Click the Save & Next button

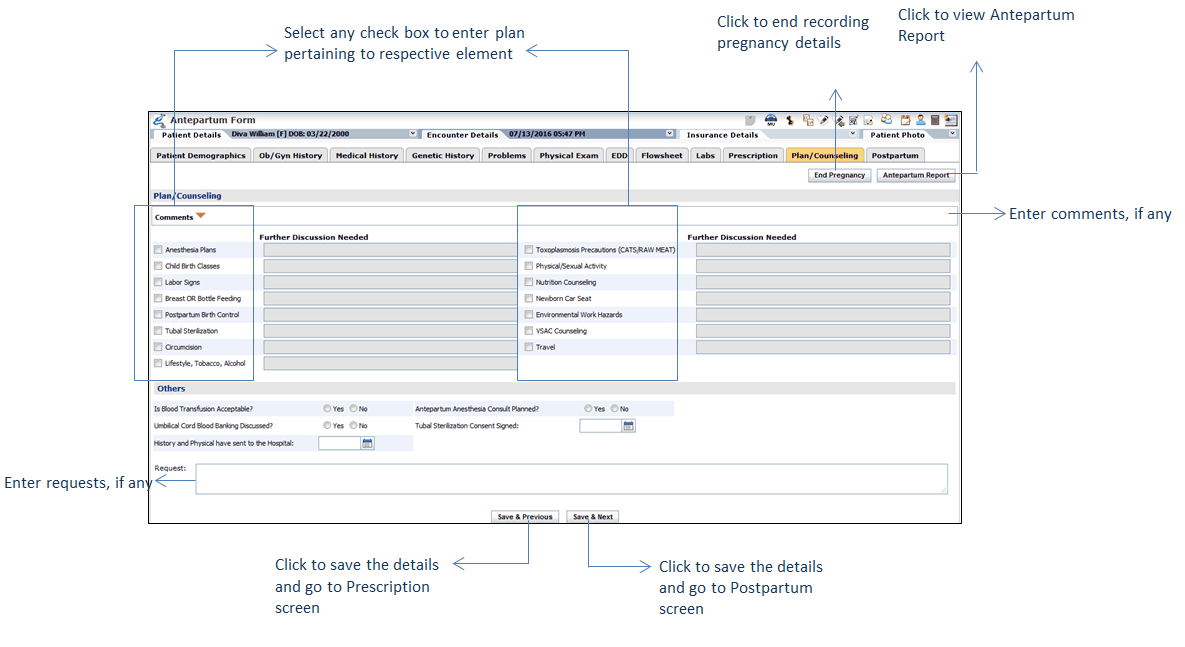593,517
